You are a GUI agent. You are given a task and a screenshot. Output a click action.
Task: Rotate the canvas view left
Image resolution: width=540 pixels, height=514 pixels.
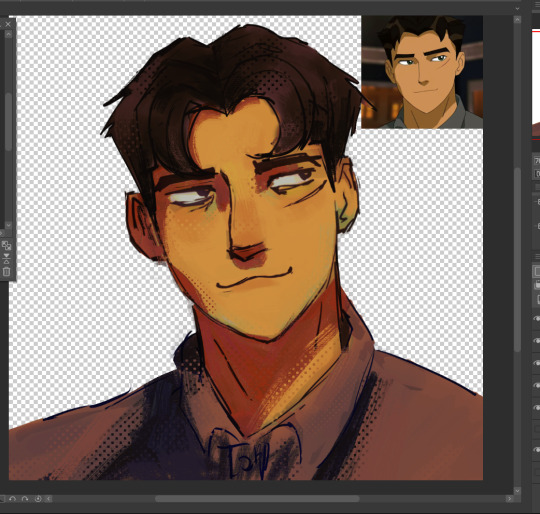coord(13,499)
